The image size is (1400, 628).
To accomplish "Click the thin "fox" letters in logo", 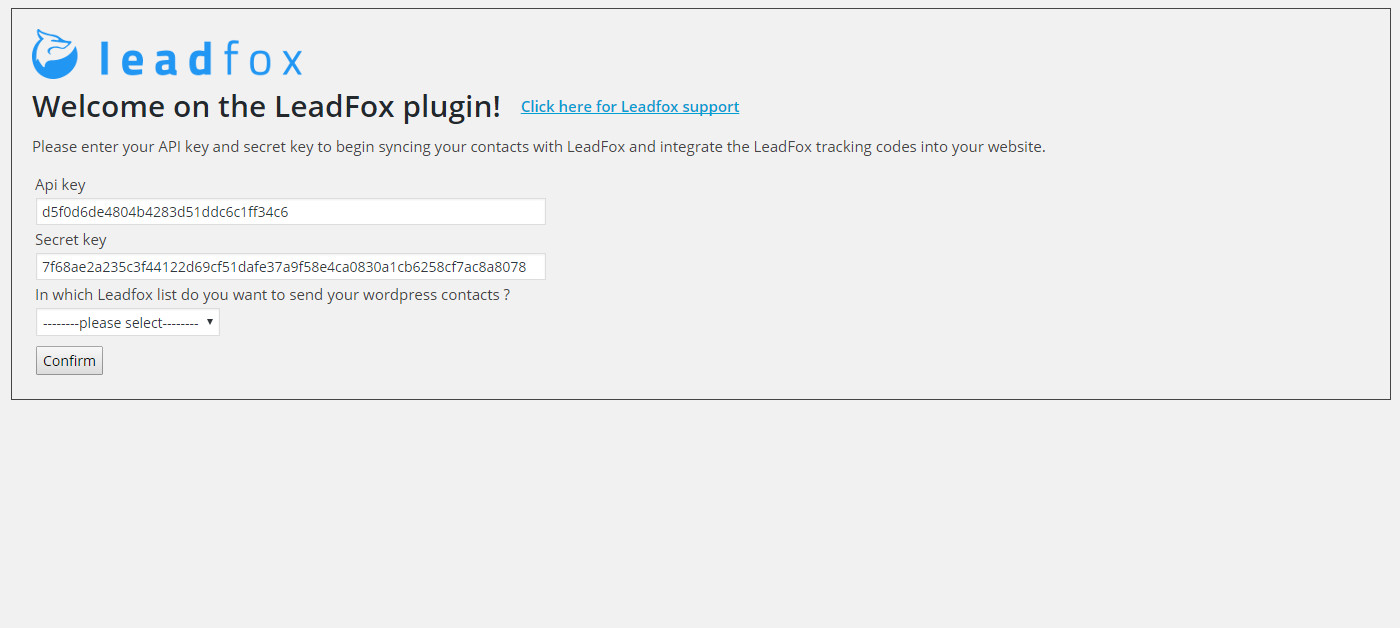I will (x=263, y=60).
